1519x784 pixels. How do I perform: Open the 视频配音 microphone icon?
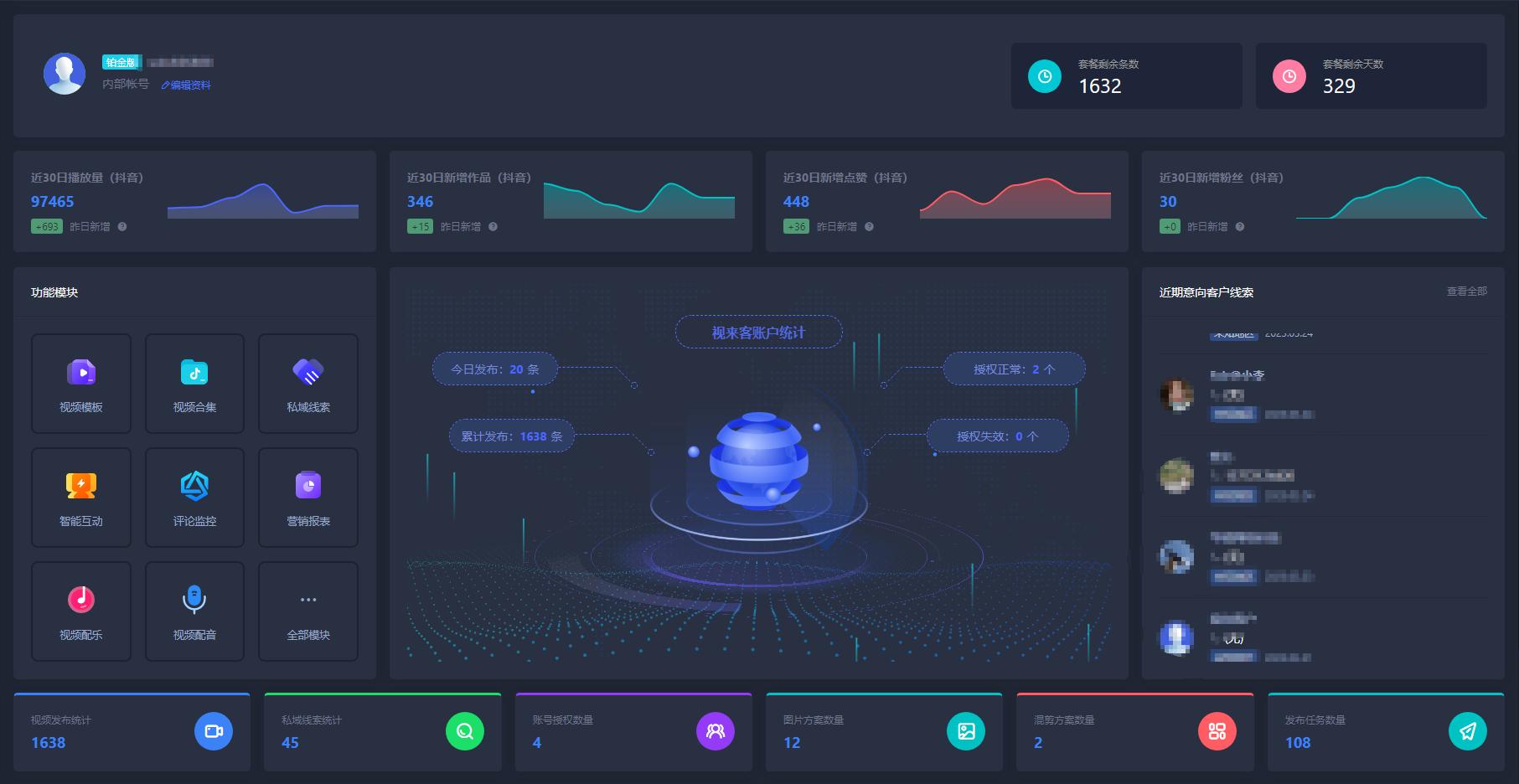[194, 600]
